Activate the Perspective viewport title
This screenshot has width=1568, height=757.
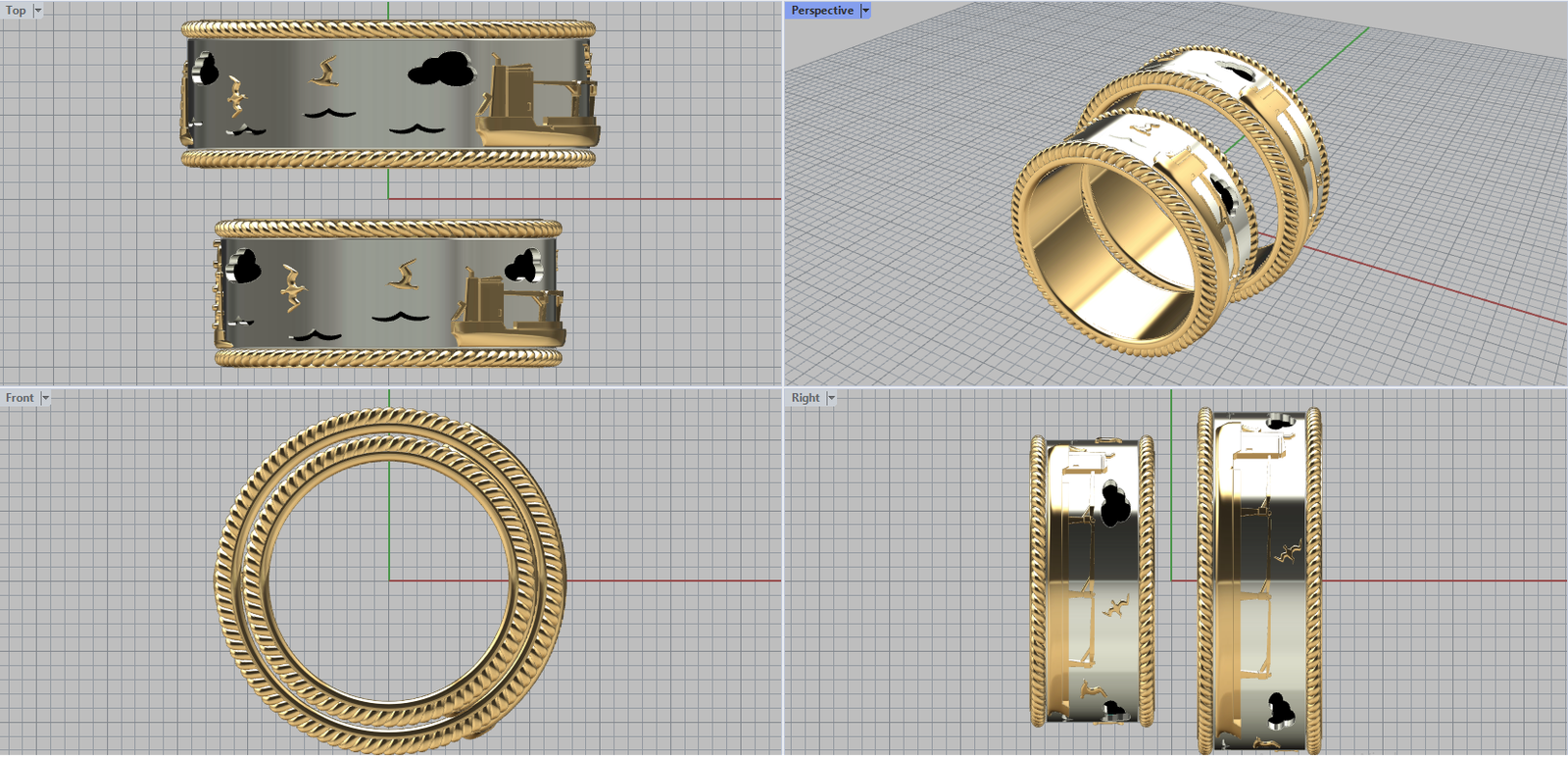coord(821,11)
